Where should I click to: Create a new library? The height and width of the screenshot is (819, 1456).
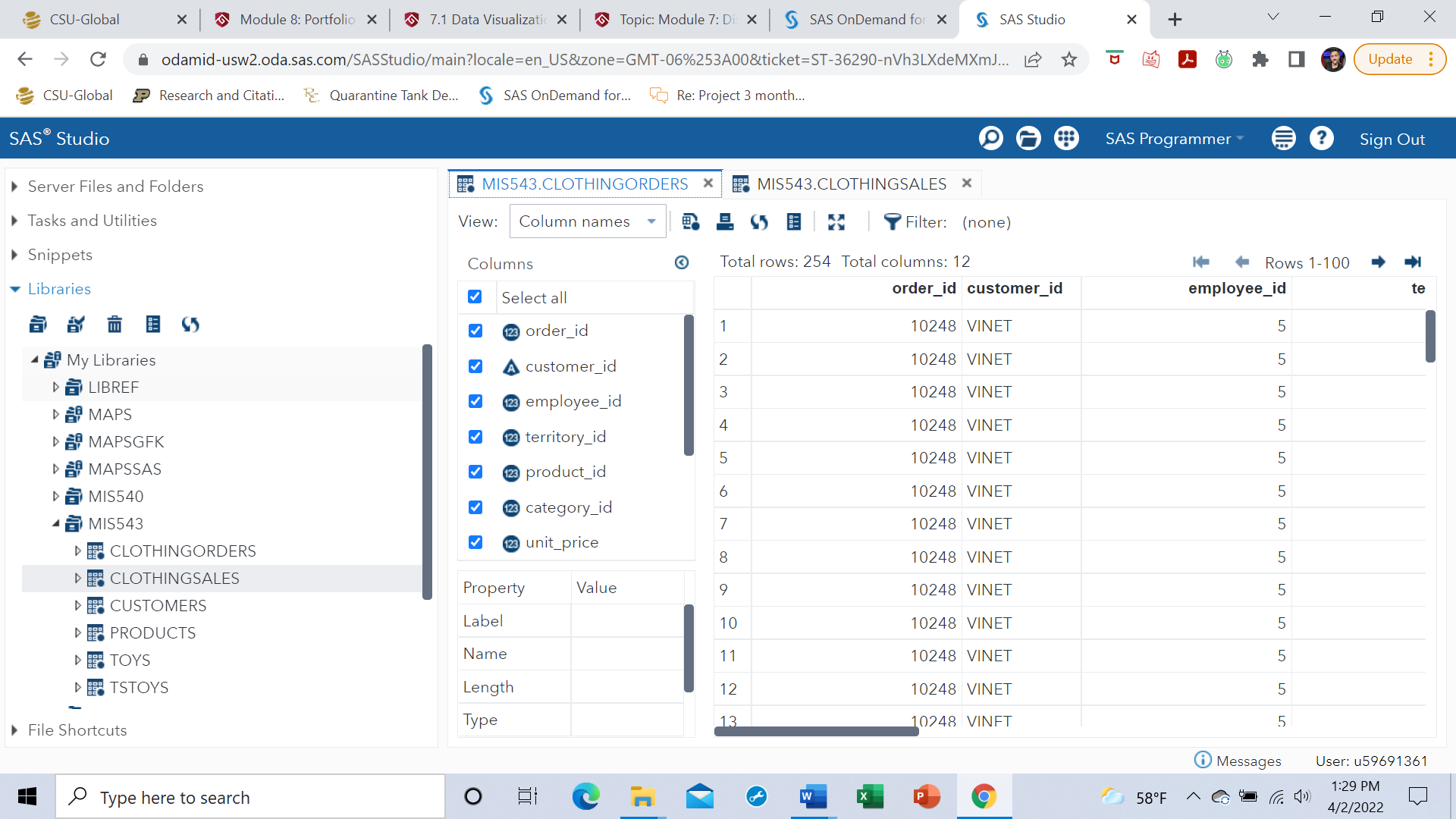pos(38,324)
